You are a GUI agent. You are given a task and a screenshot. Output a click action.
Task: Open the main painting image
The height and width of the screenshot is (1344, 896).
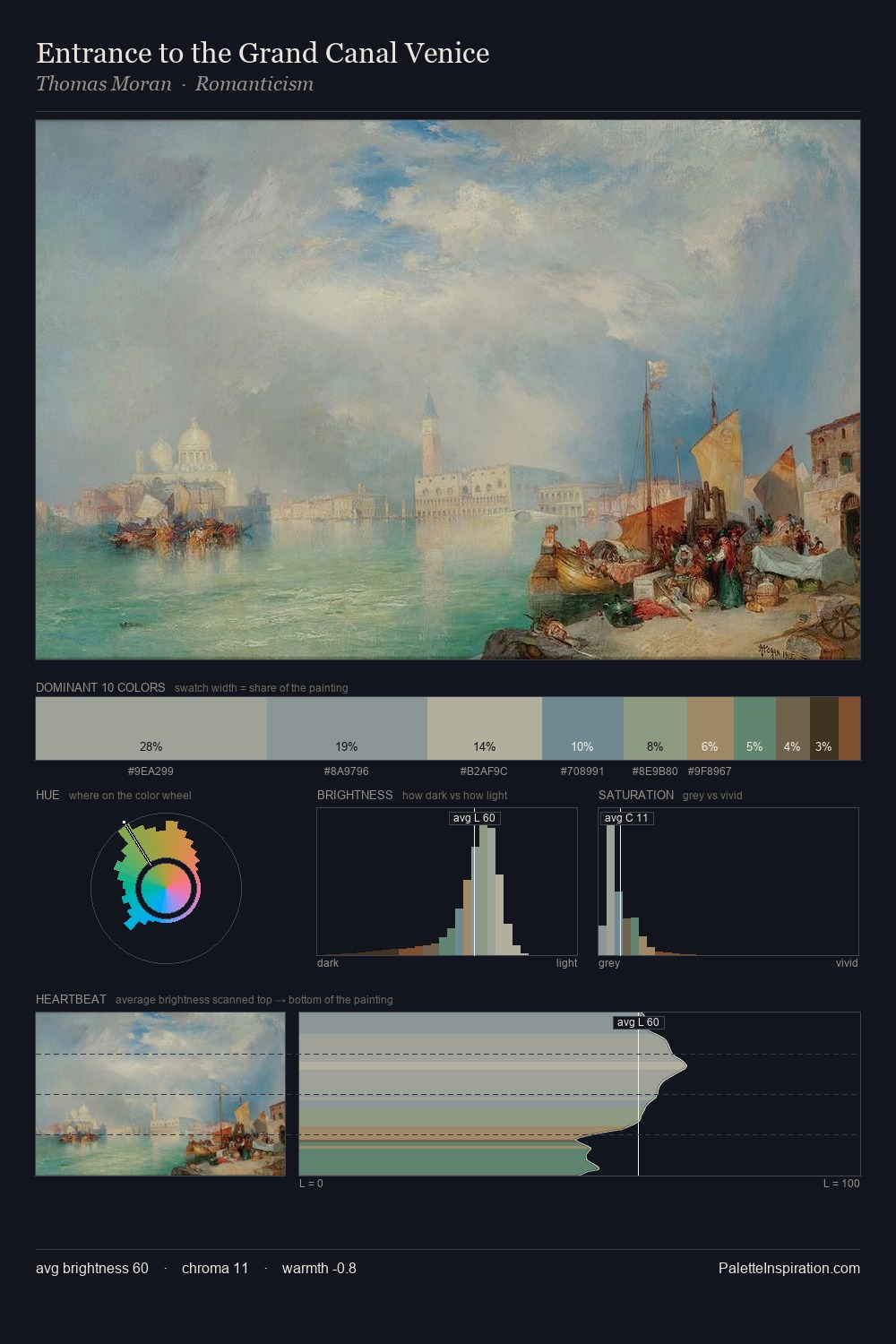pos(448,390)
